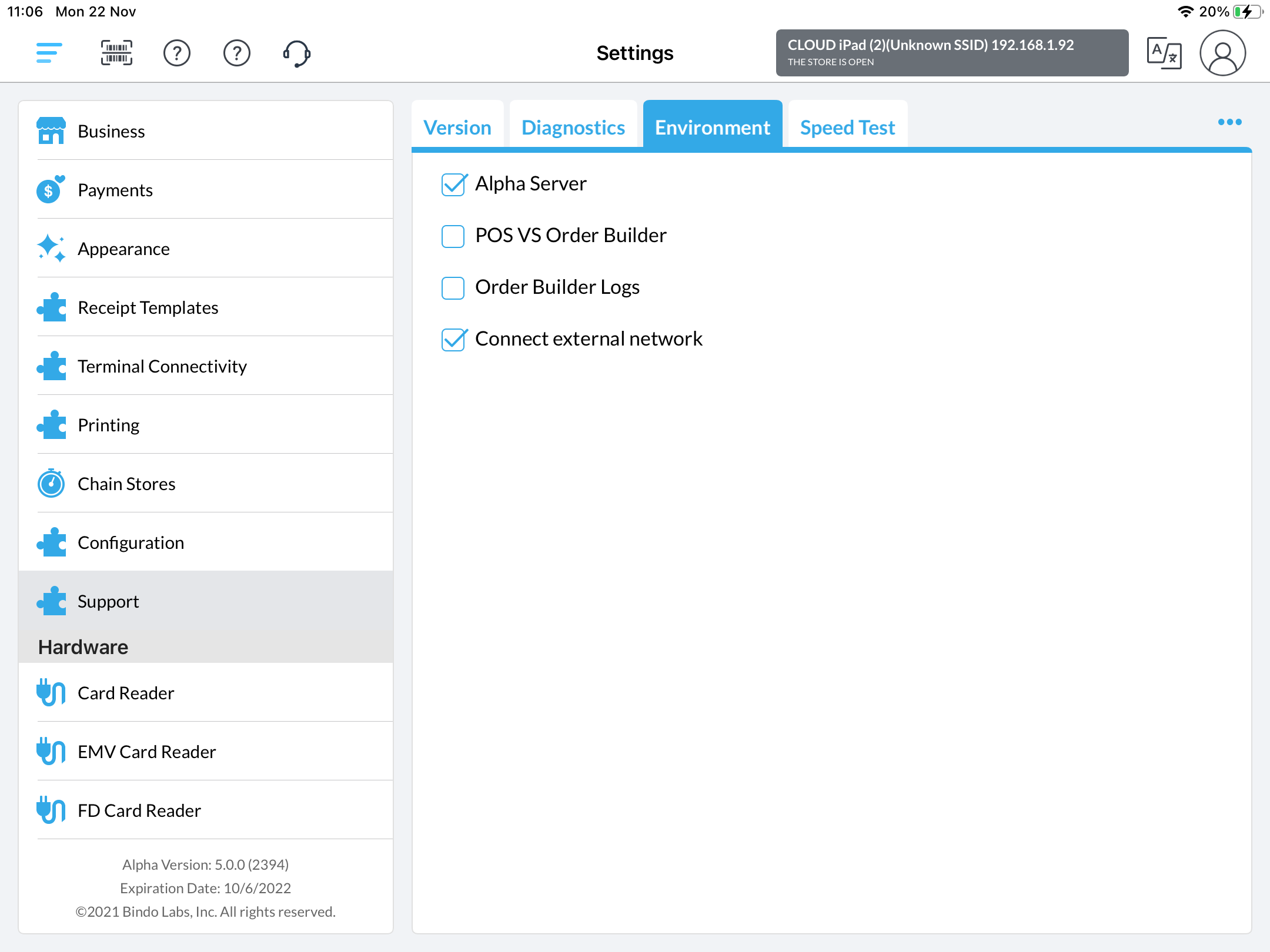The width and height of the screenshot is (1270, 952).
Task: Open the Version tab
Action: (457, 128)
